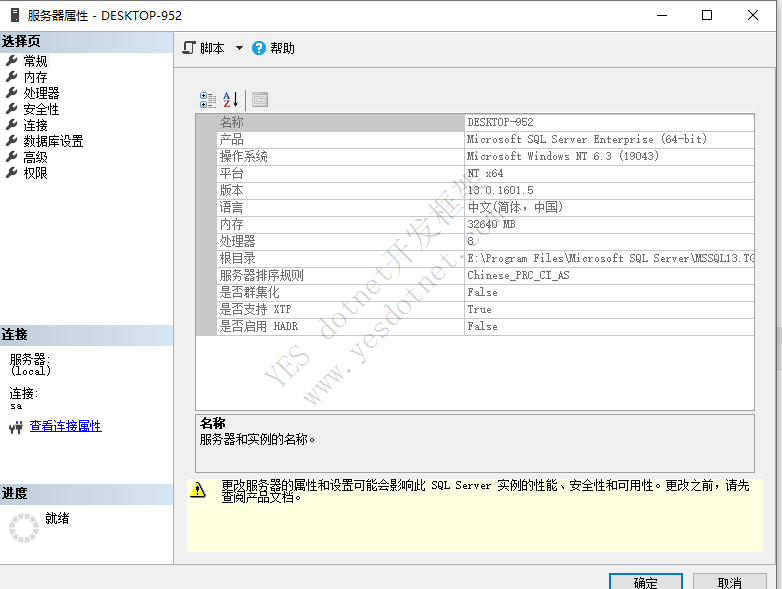Select the 处理器 page
The image size is (782, 589).
[41, 93]
